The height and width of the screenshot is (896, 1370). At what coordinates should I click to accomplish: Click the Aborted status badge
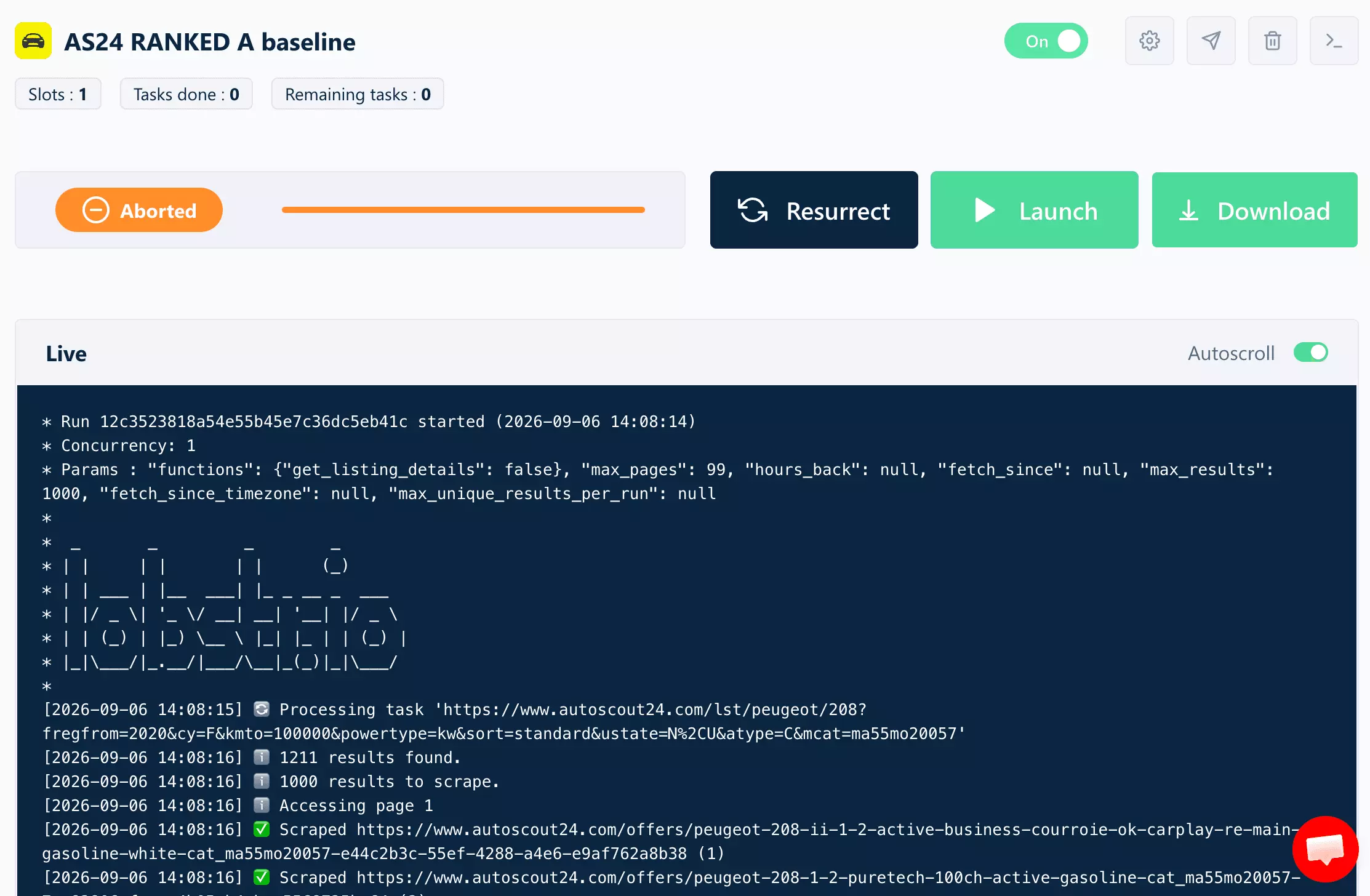tap(139, 210)
